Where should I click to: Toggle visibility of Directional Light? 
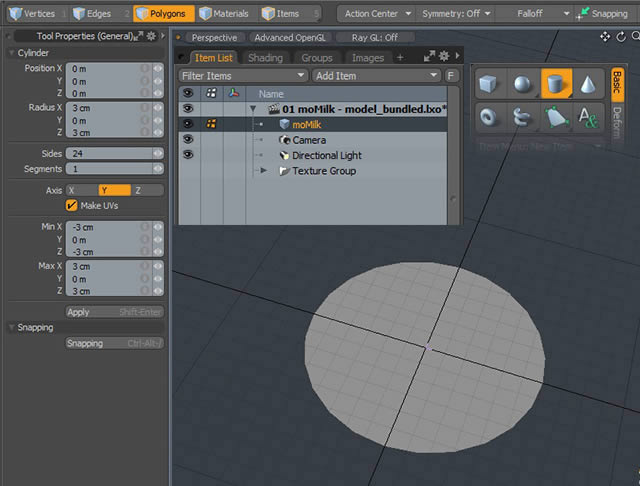coord(188,155)
